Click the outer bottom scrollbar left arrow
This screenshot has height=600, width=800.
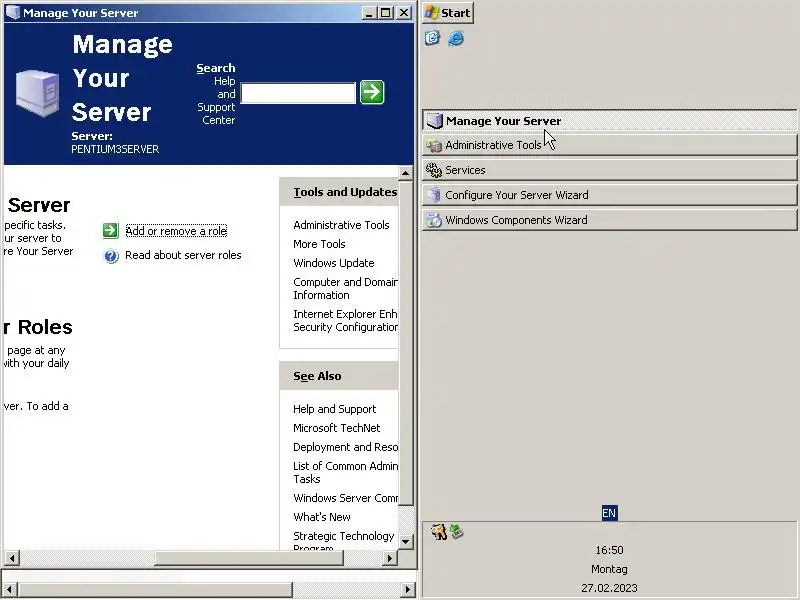point(9,590)
